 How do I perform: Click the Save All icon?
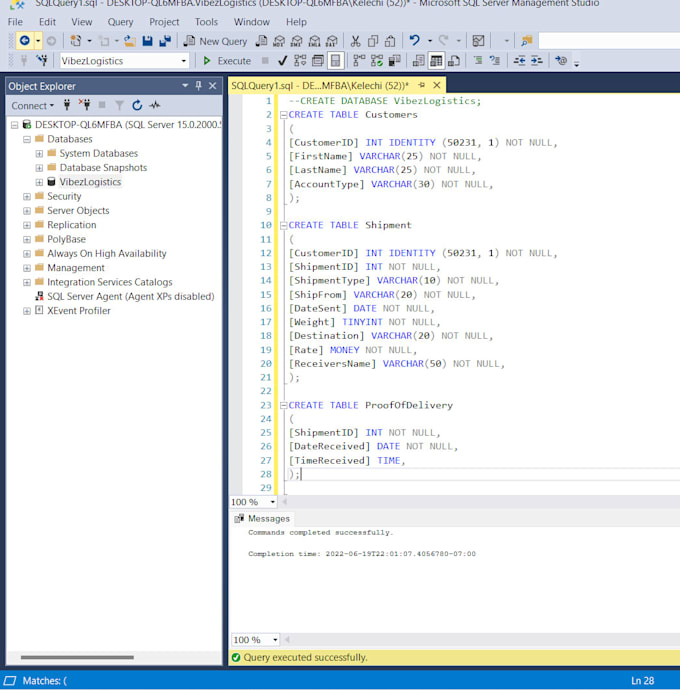(x=165, y=41)
